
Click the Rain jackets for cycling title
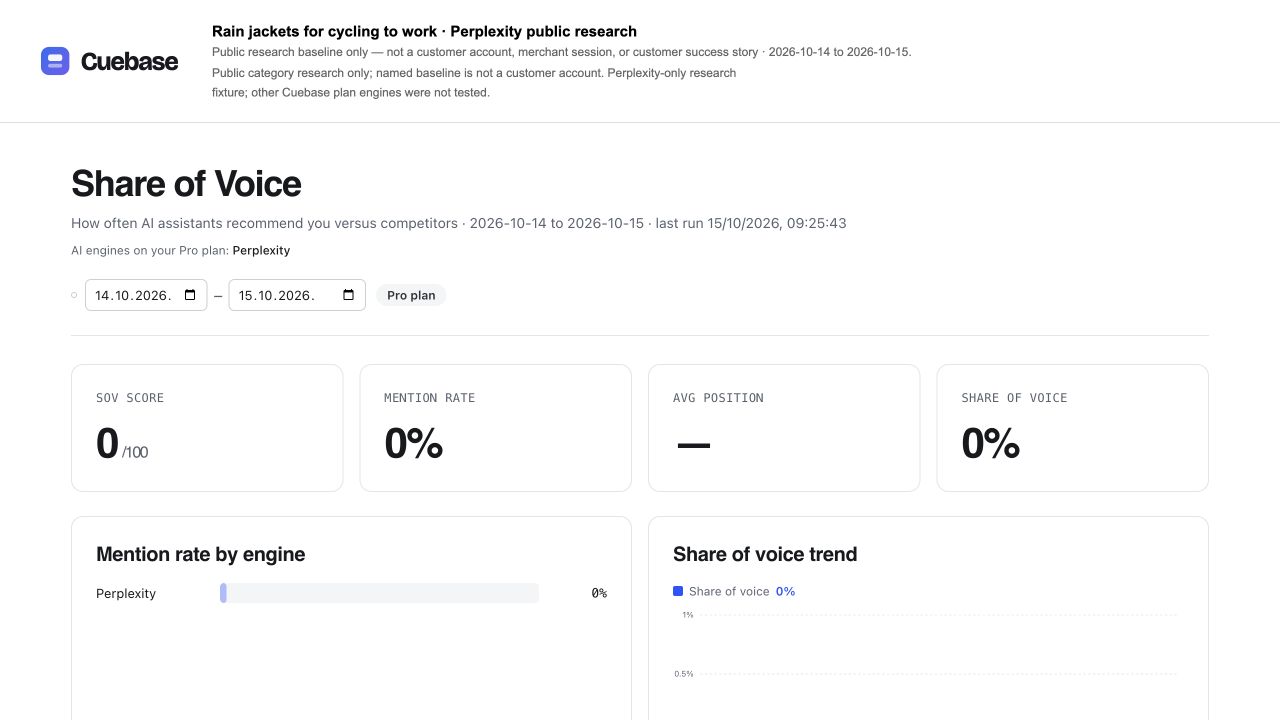click(424, 31)
